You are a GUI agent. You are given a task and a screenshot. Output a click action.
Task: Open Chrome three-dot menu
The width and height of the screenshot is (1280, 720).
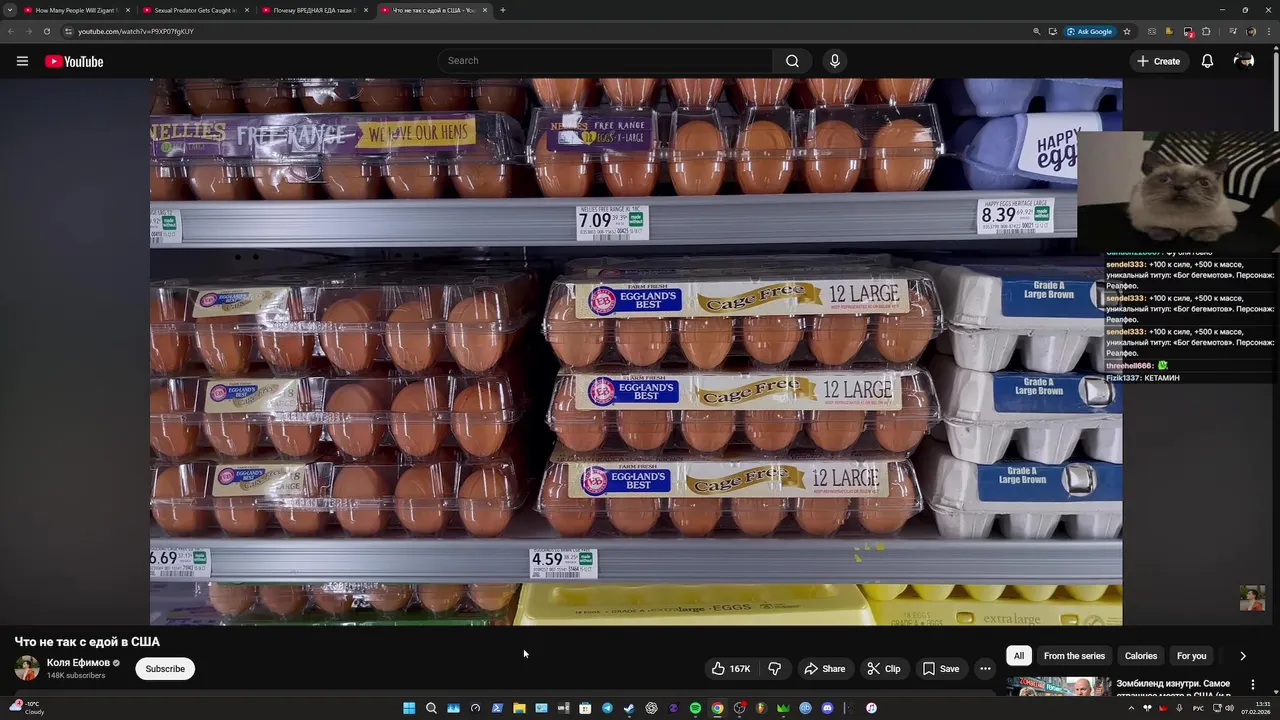click(x=1267, y=31)
